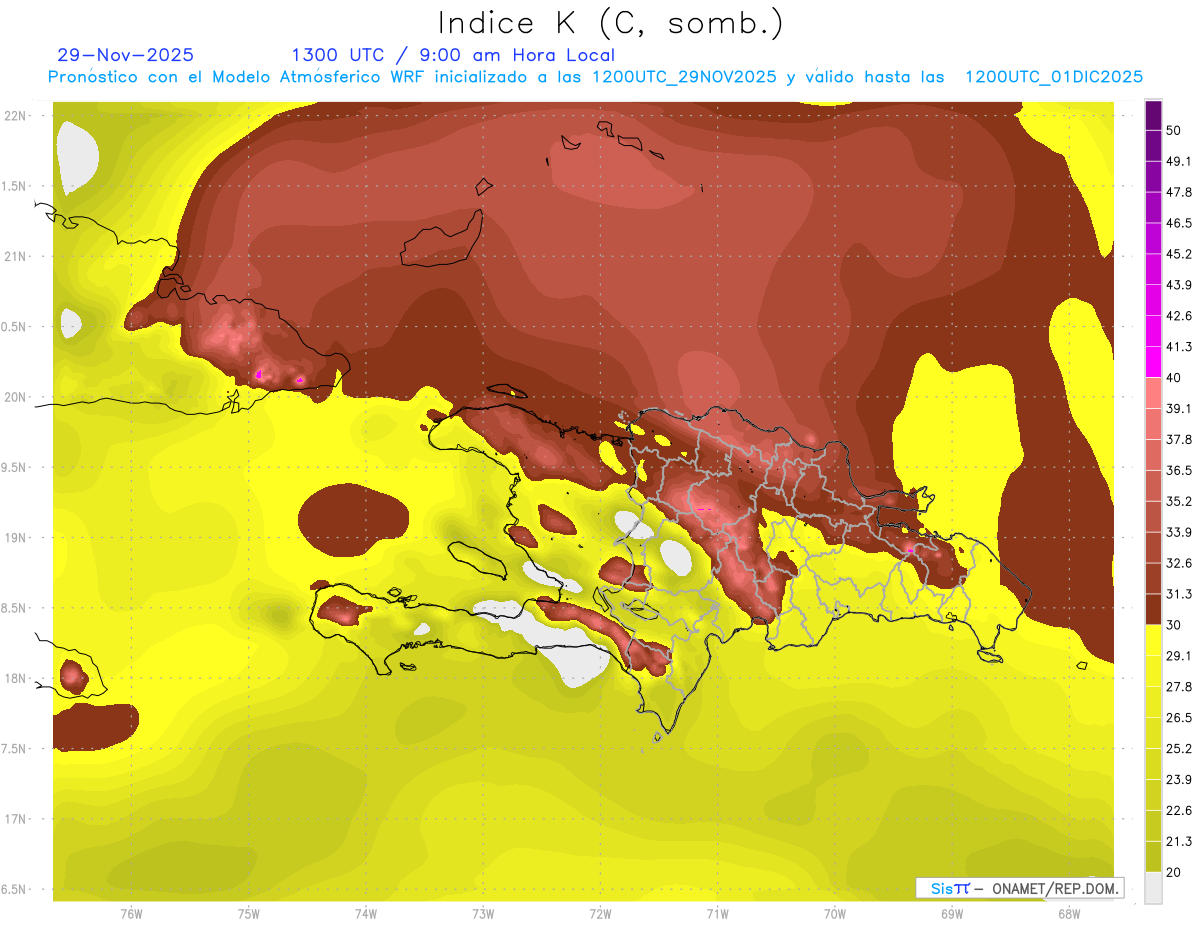The height and width of the screenshot is (927, 1200).
Task: Click the '35.2' colour scale label
Action: pos(1179,501)
